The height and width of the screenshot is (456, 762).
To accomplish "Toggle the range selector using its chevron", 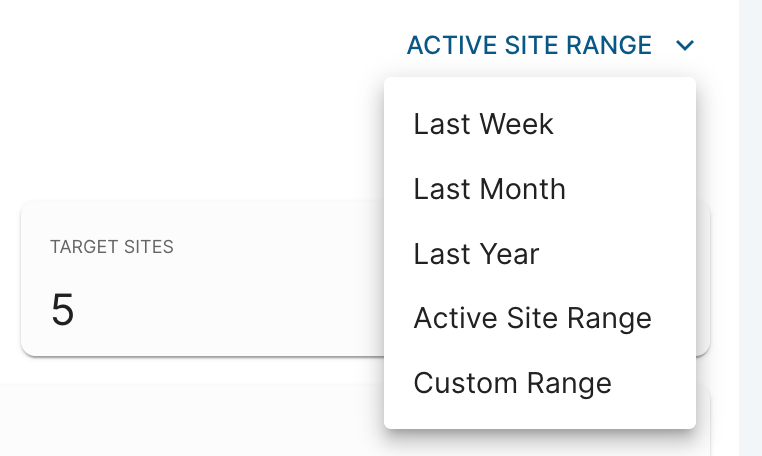I will (x=685, y=46).
